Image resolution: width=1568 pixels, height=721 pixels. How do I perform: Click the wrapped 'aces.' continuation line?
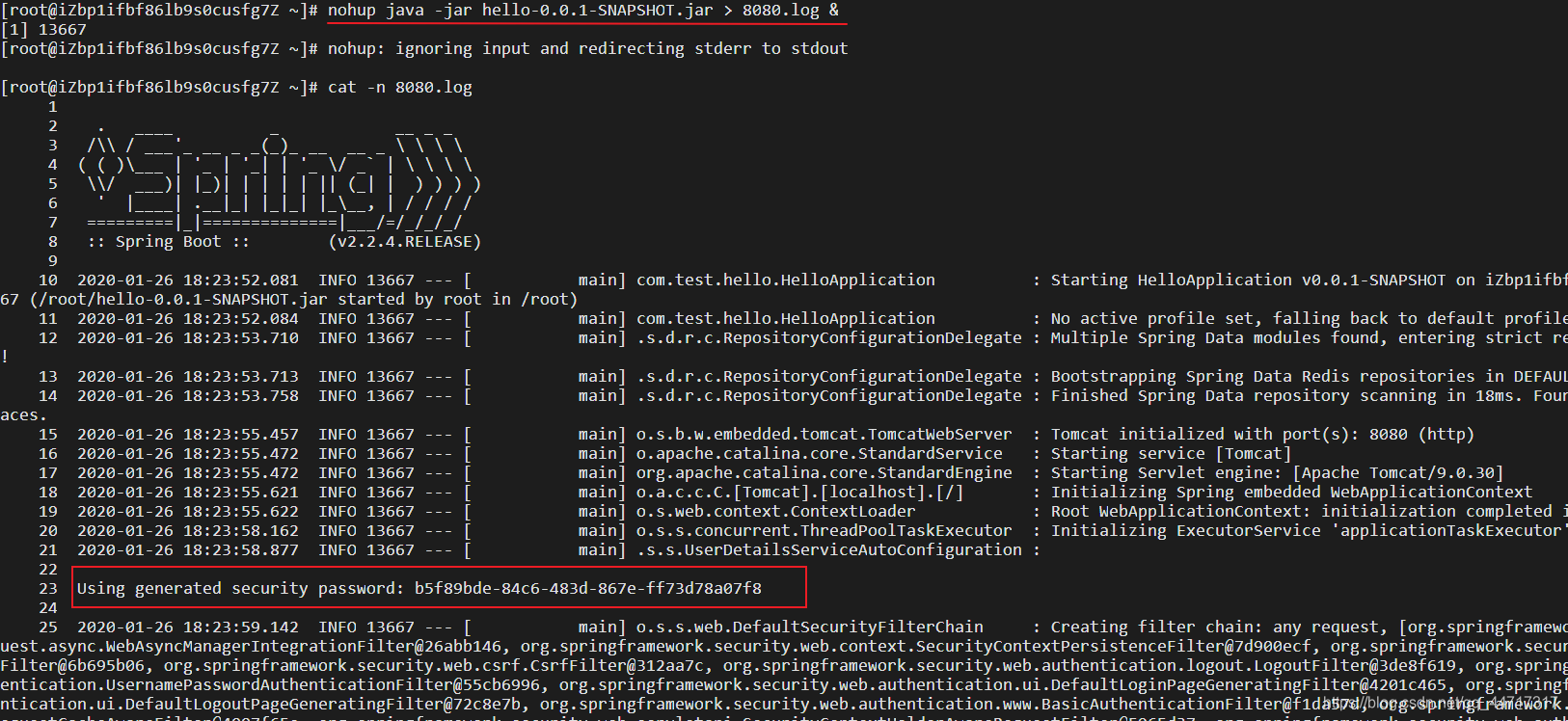point(24,414)
